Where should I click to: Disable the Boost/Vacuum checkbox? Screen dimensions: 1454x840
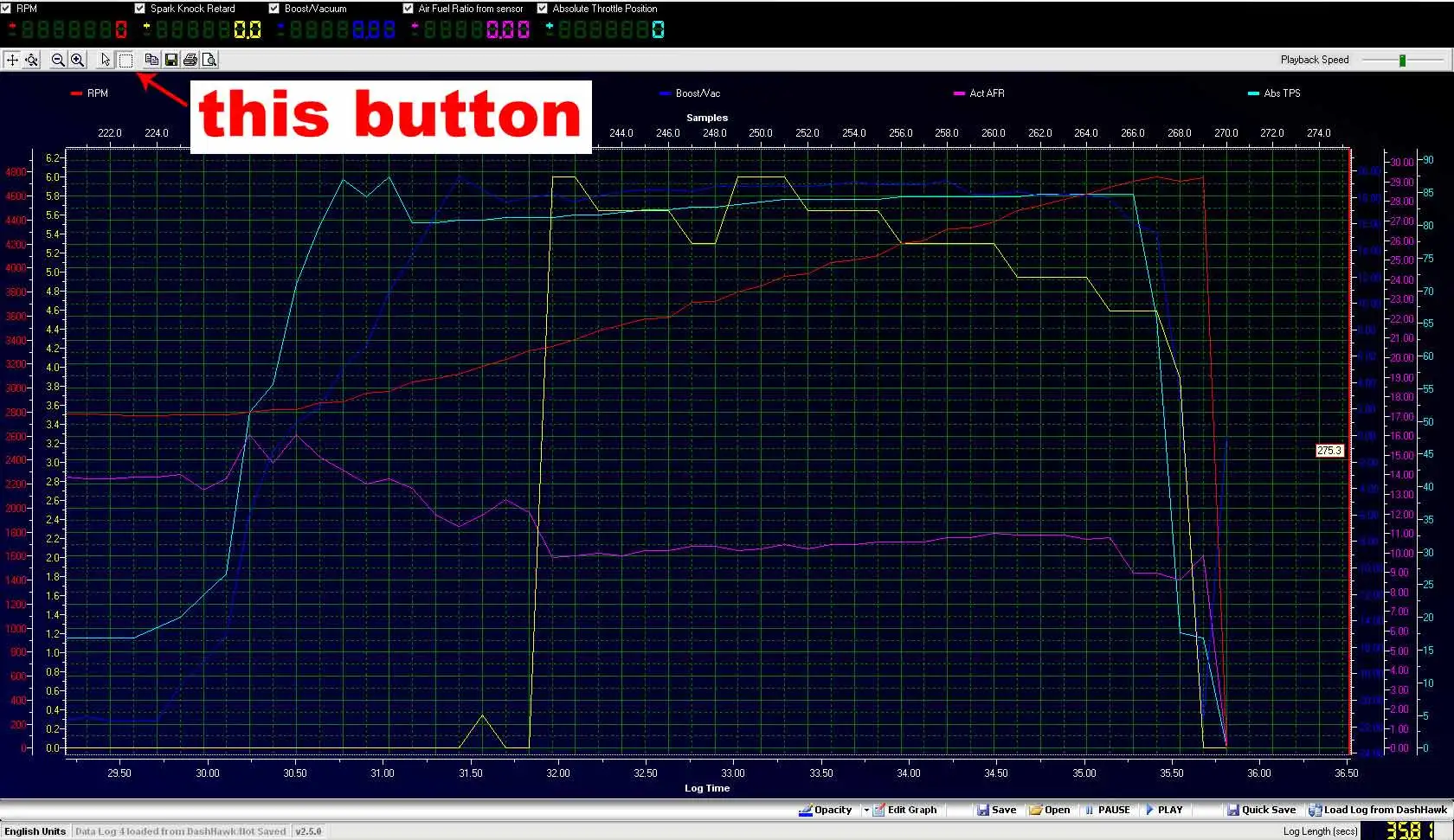coord(274,9)
